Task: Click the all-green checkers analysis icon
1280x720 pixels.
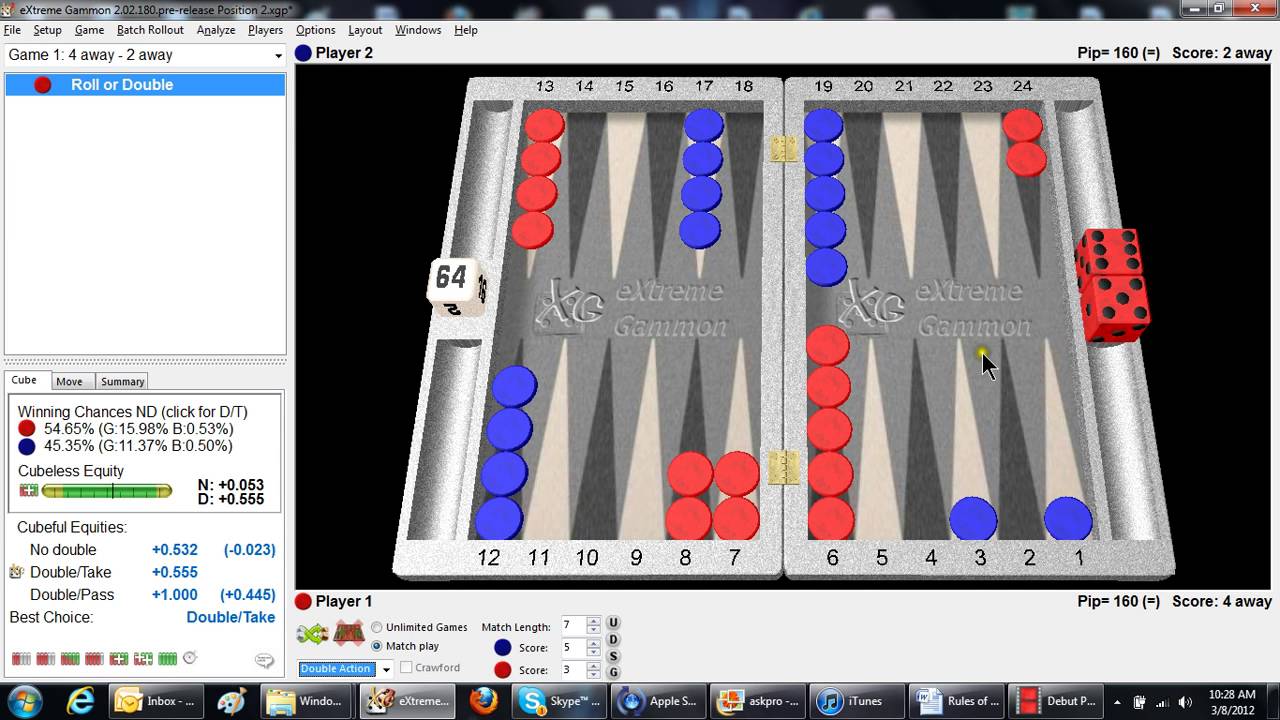Action: coord(167,659)
